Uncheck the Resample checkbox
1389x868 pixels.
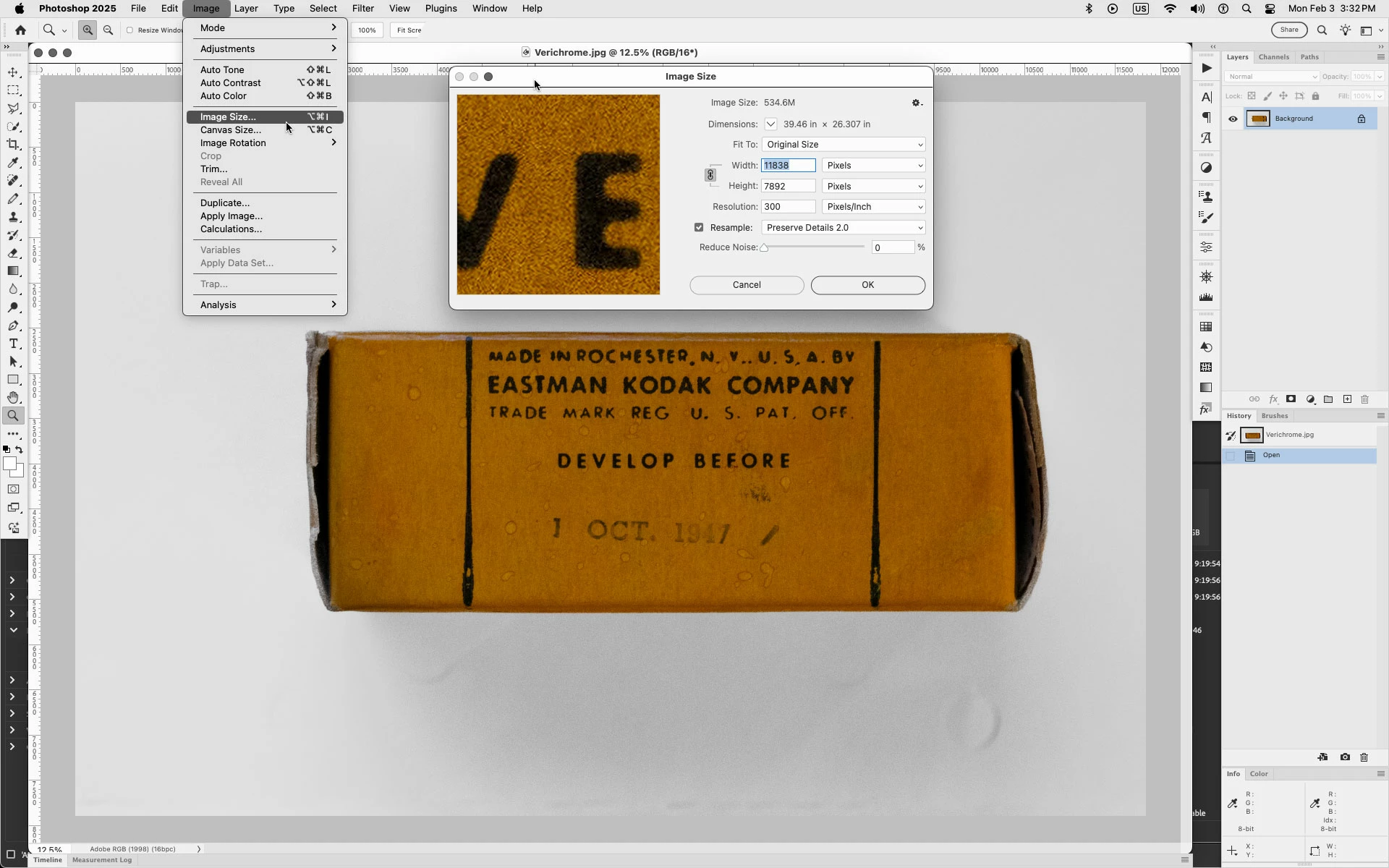699,228
